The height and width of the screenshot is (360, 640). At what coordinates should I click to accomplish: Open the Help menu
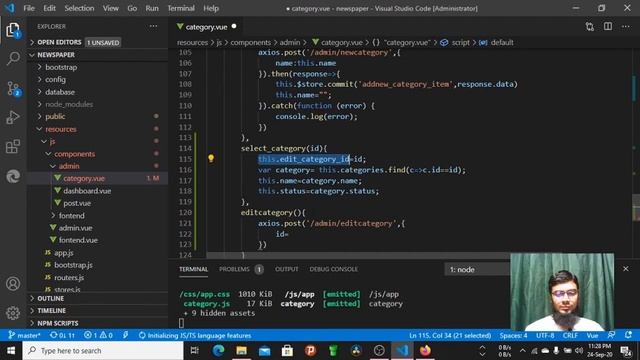click(211, 8)
